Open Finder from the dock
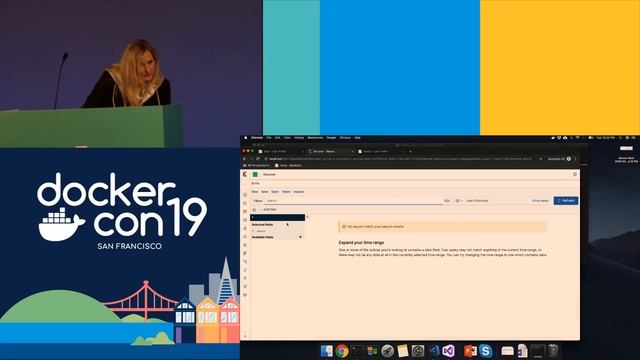 (x=326, y=351)
